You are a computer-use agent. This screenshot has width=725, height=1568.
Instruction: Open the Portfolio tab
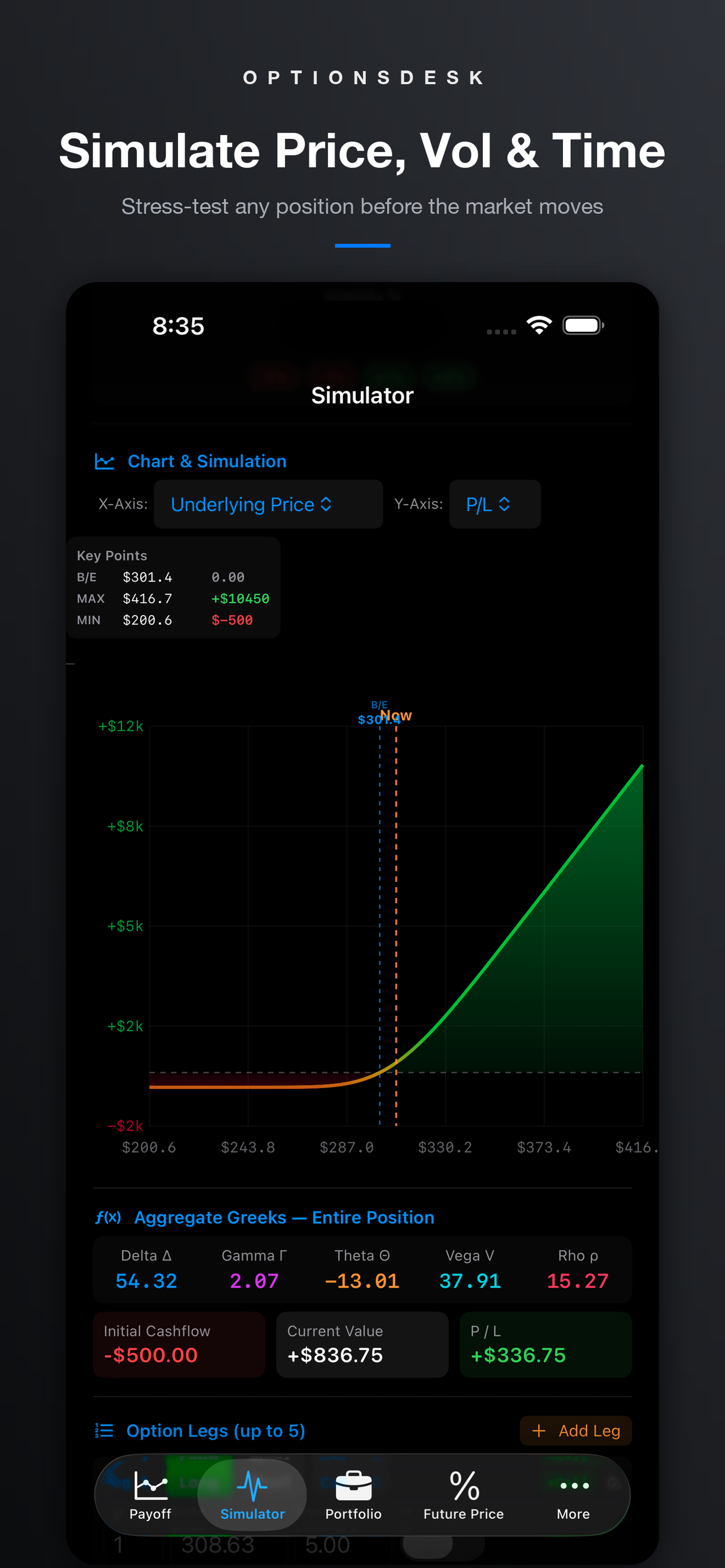(353, 1495)
